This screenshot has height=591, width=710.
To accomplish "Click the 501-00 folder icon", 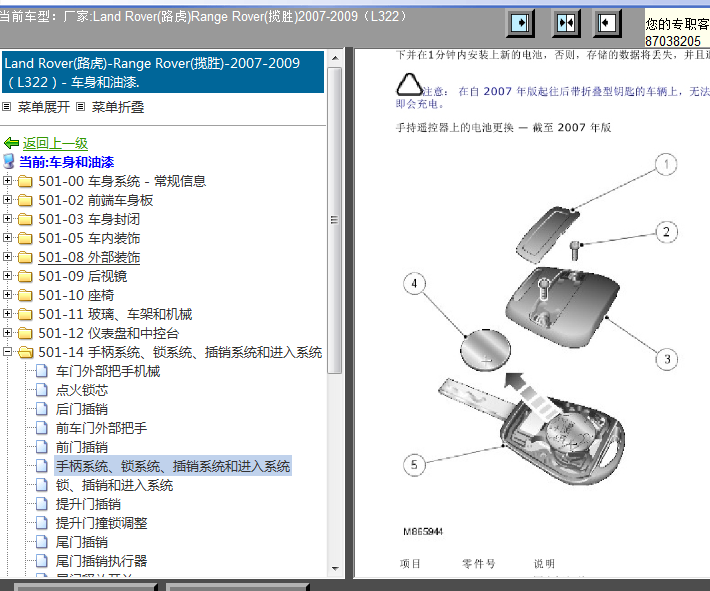I will click(x=25, y=181).
